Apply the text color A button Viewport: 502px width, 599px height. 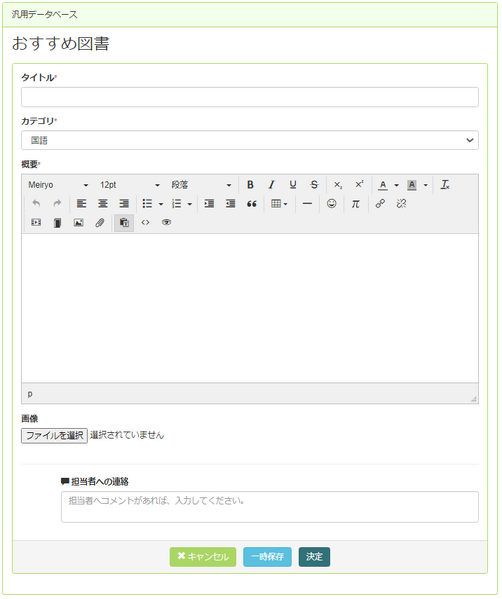tap(383, 185)
